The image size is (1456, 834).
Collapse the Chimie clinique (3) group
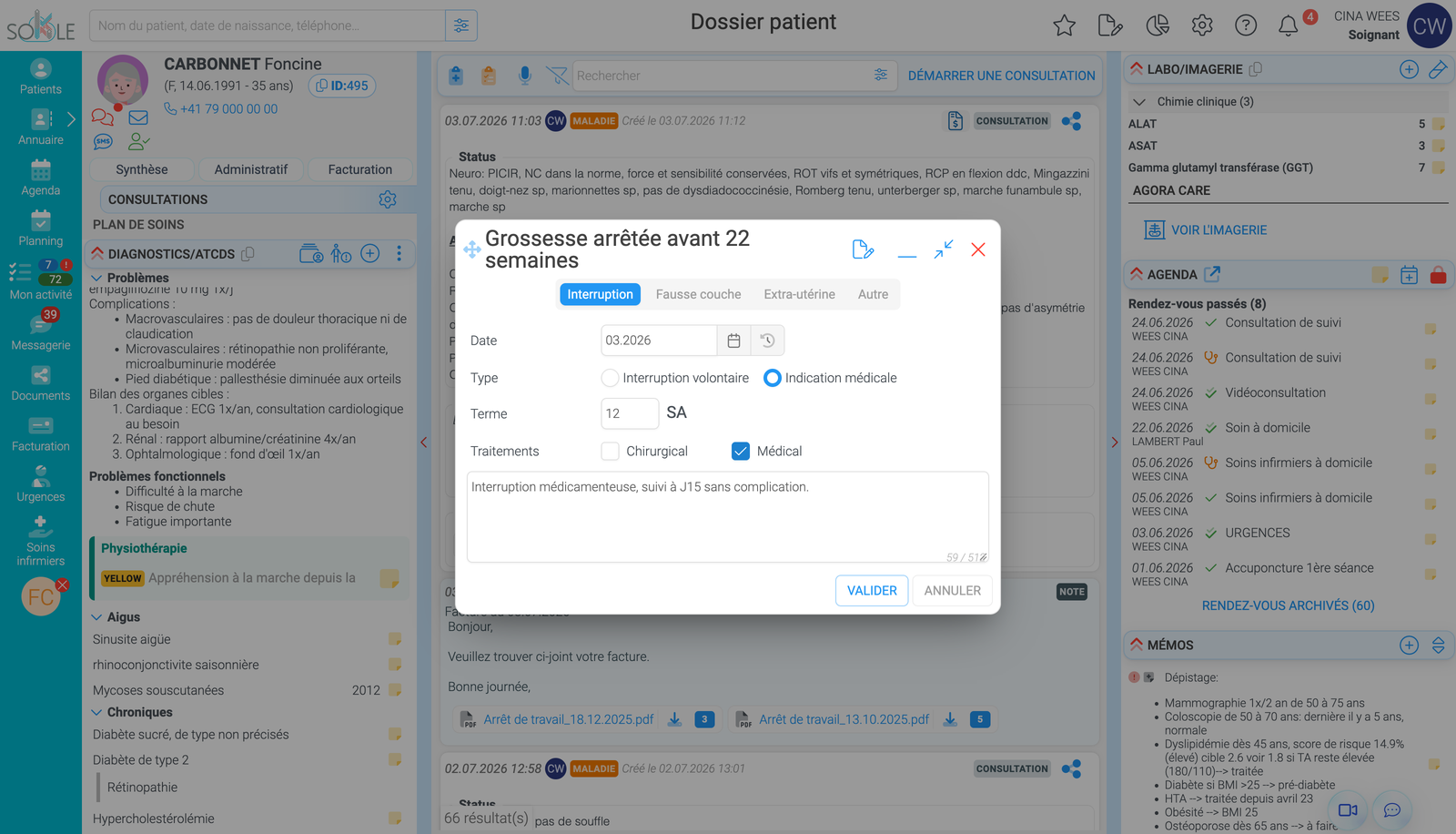pyautogui.click(x=1138, y=102)
